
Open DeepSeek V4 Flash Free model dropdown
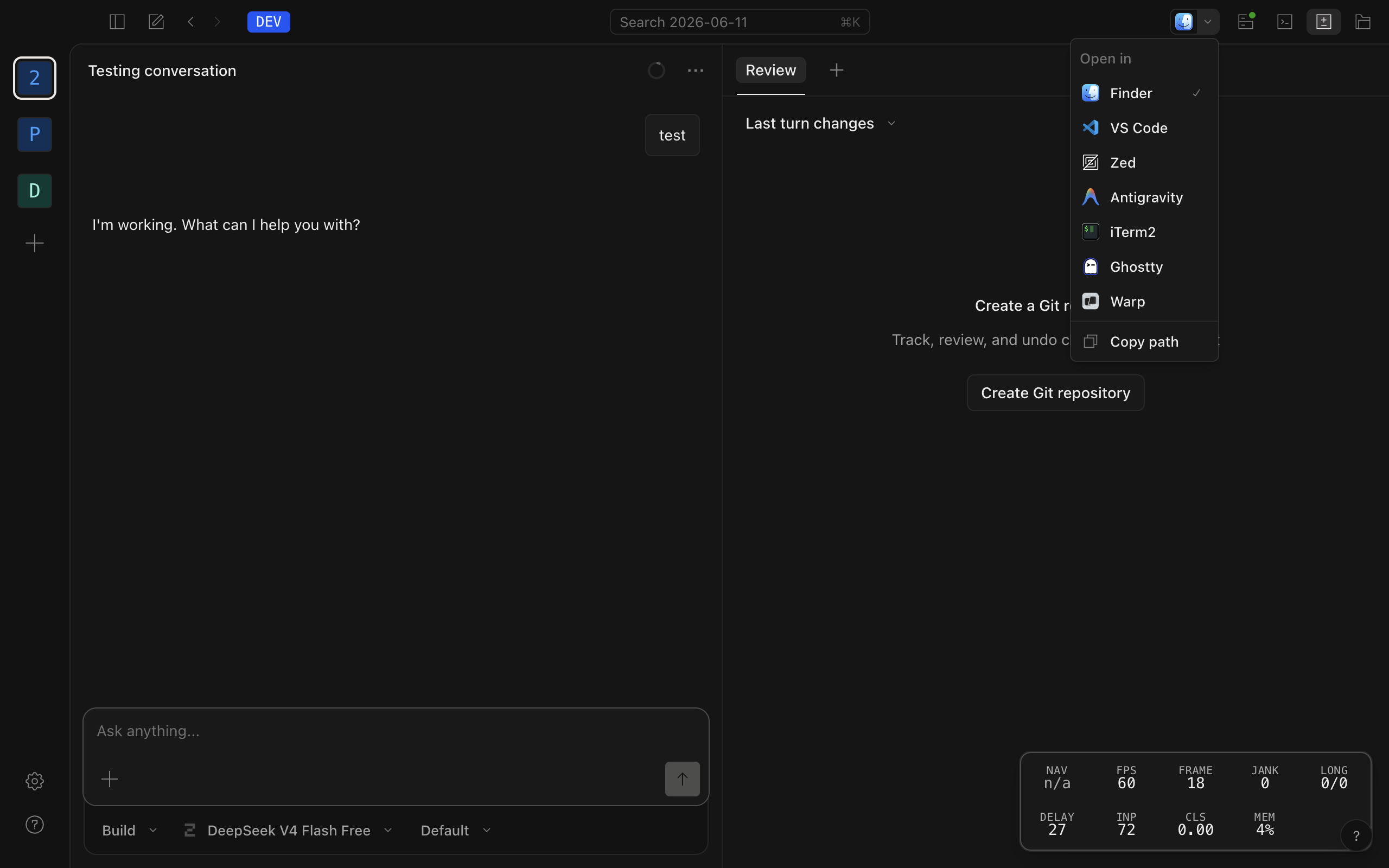[288, 830]
